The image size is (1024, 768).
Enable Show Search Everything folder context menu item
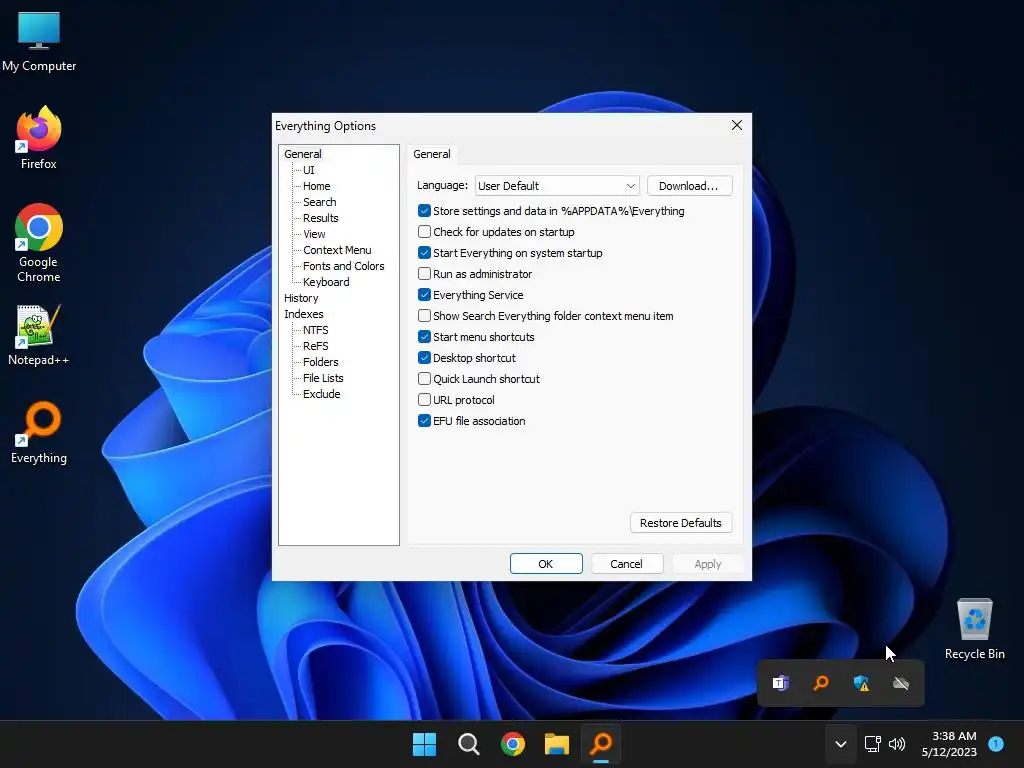(x=424, y=315)
